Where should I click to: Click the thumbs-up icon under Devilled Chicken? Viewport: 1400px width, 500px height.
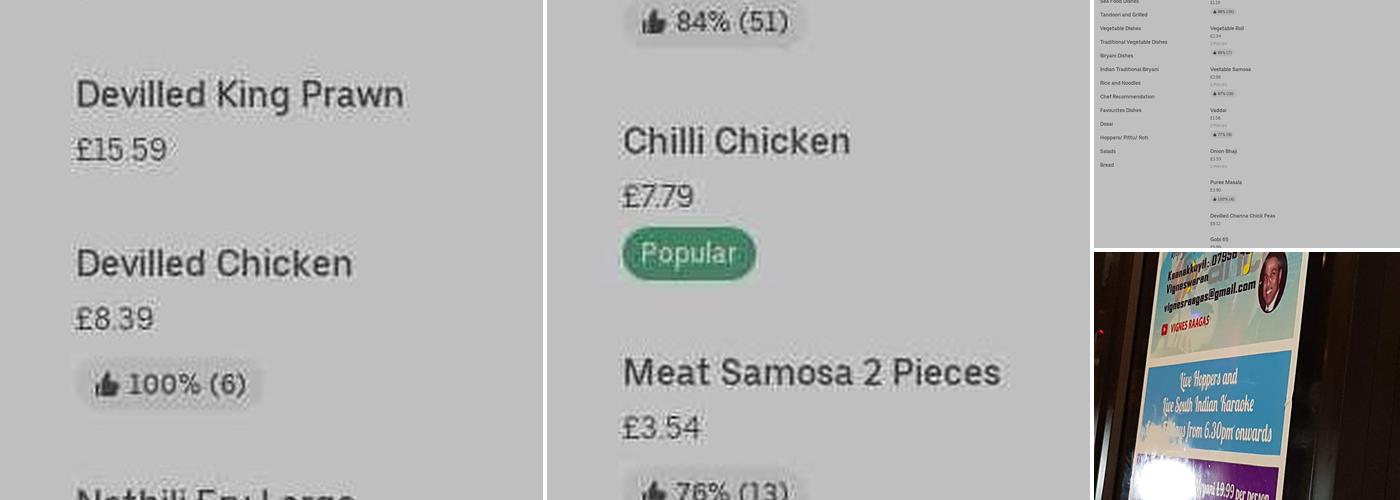[106, 385]
